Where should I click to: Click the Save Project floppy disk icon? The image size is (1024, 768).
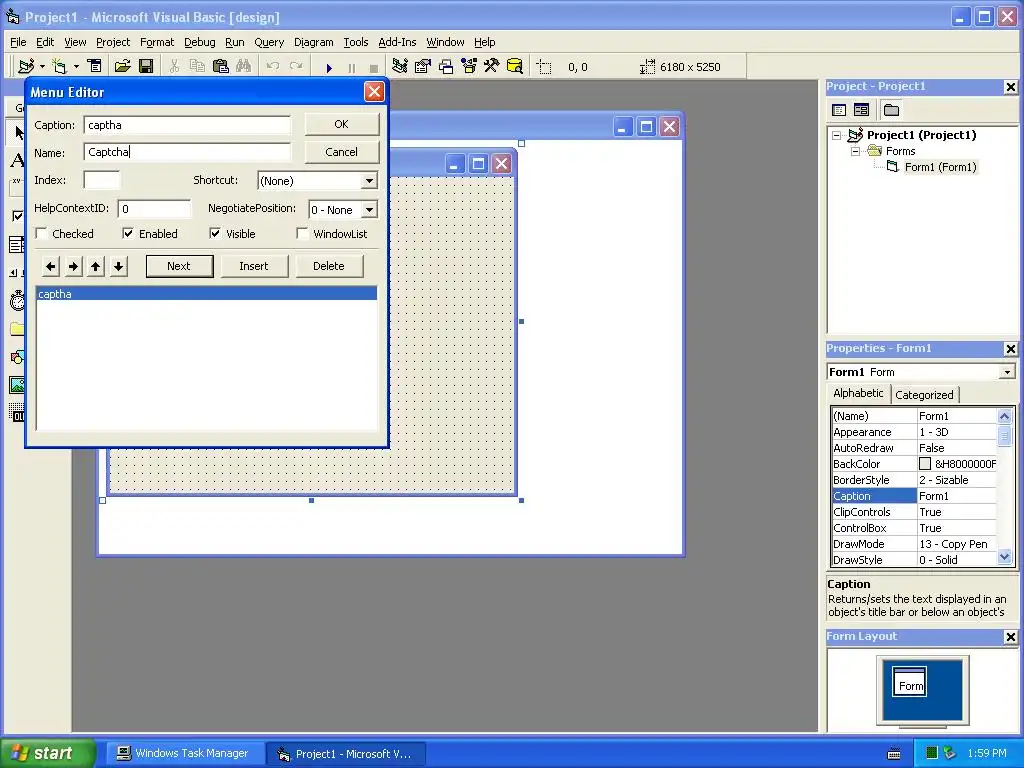[x=146, y=67]
